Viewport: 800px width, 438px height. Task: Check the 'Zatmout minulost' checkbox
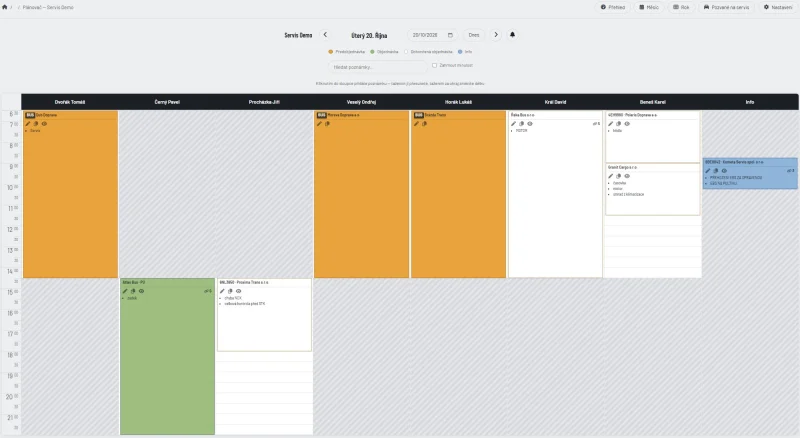point(434,65)
